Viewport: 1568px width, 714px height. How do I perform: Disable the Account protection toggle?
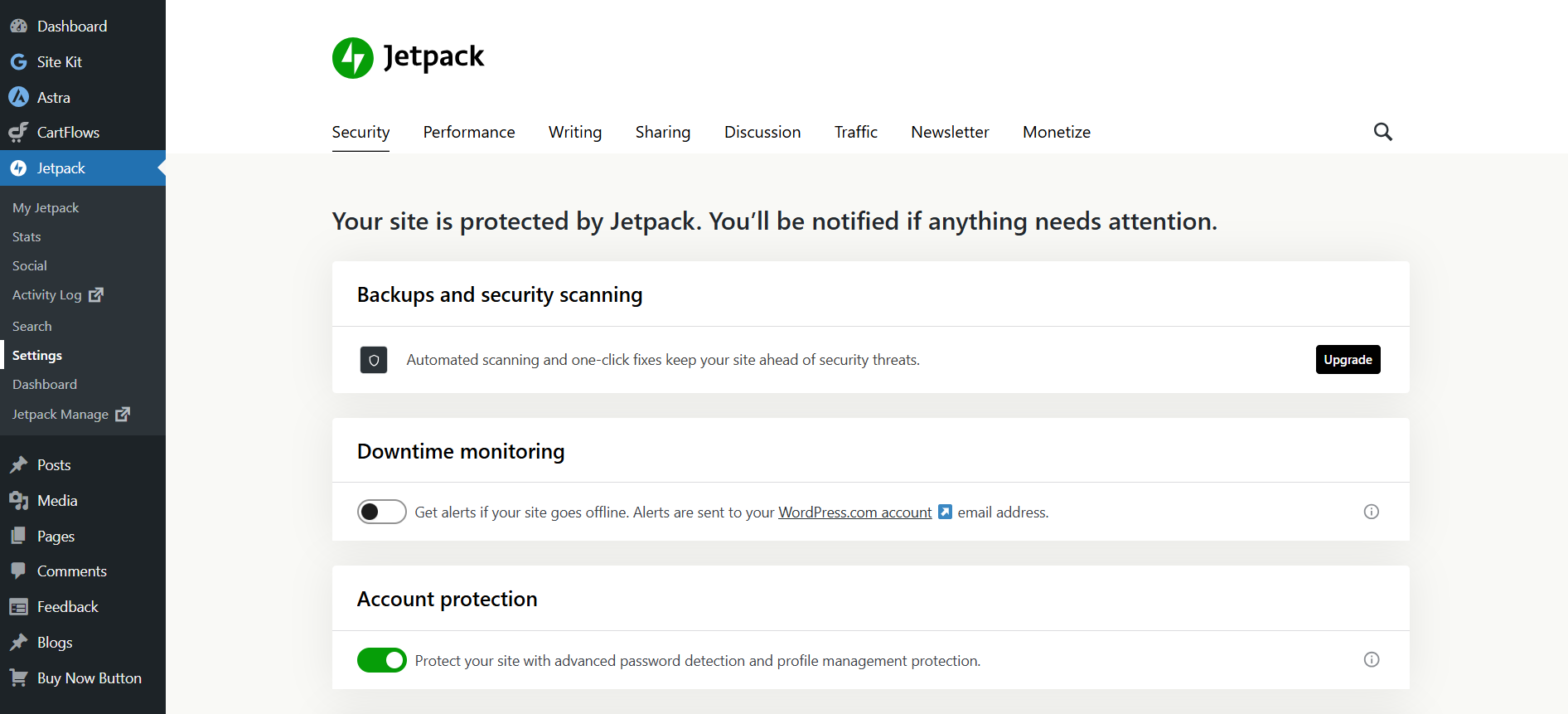[381, 660]
